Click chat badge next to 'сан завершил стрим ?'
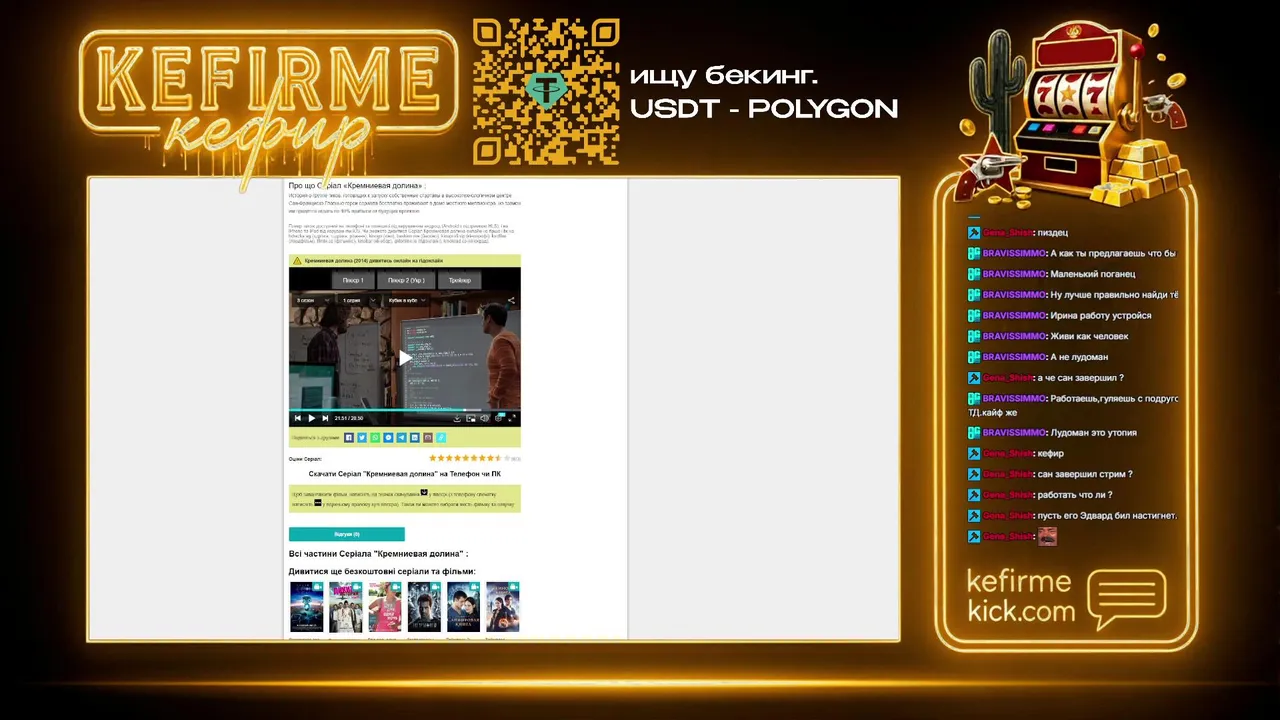 click(x=973, y=474)
